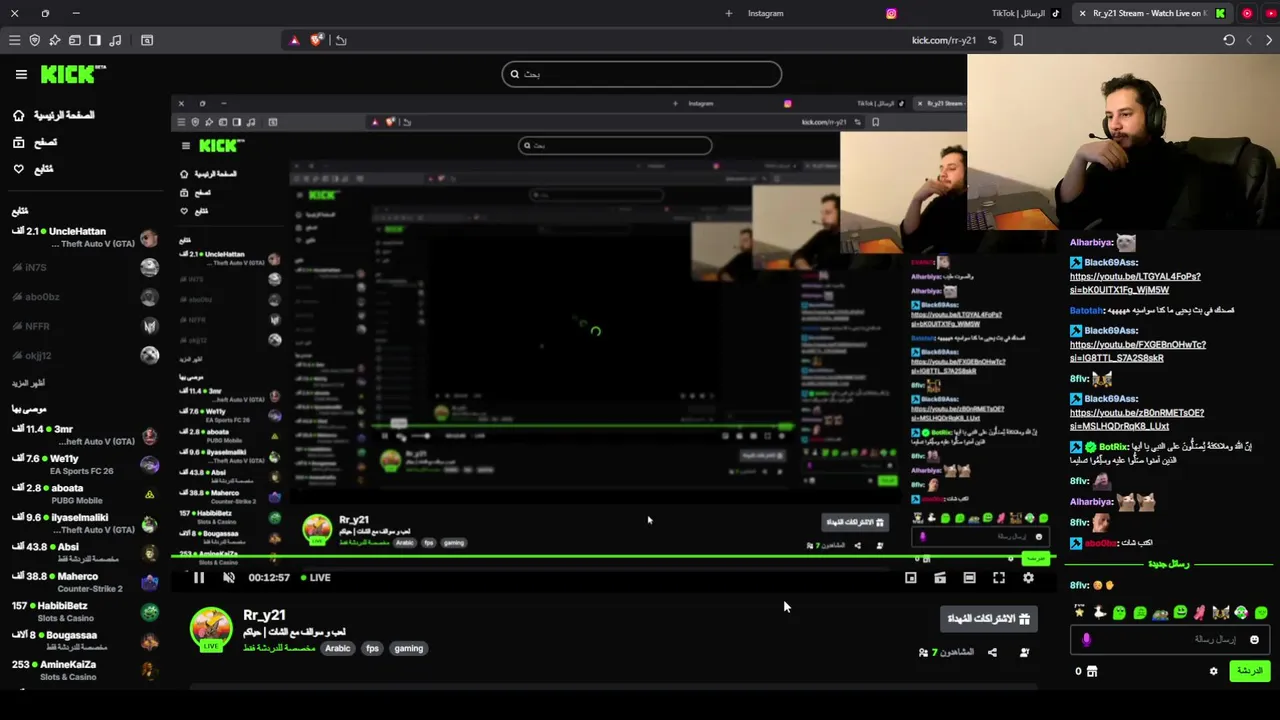Open the shop icon beside the 0 counter
This screenshot has height=720, width=1280.
(1092, 671)
